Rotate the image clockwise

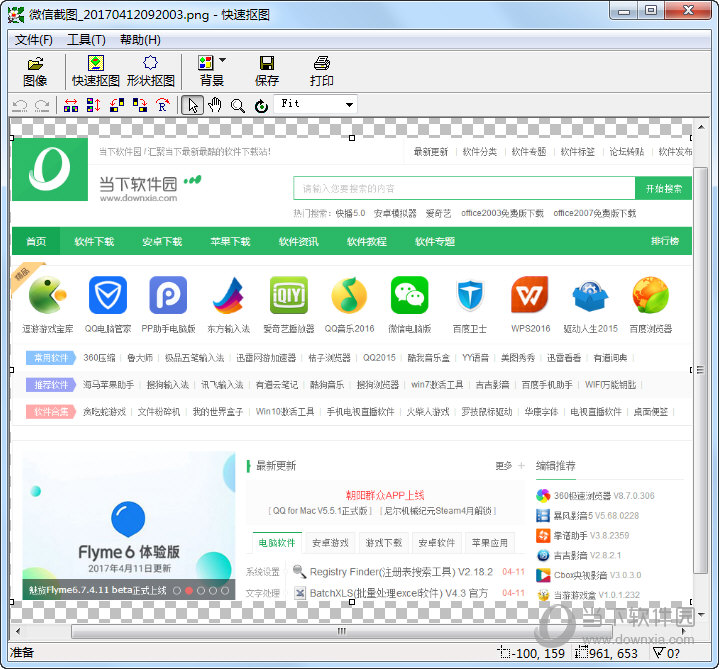pos(139,105)
